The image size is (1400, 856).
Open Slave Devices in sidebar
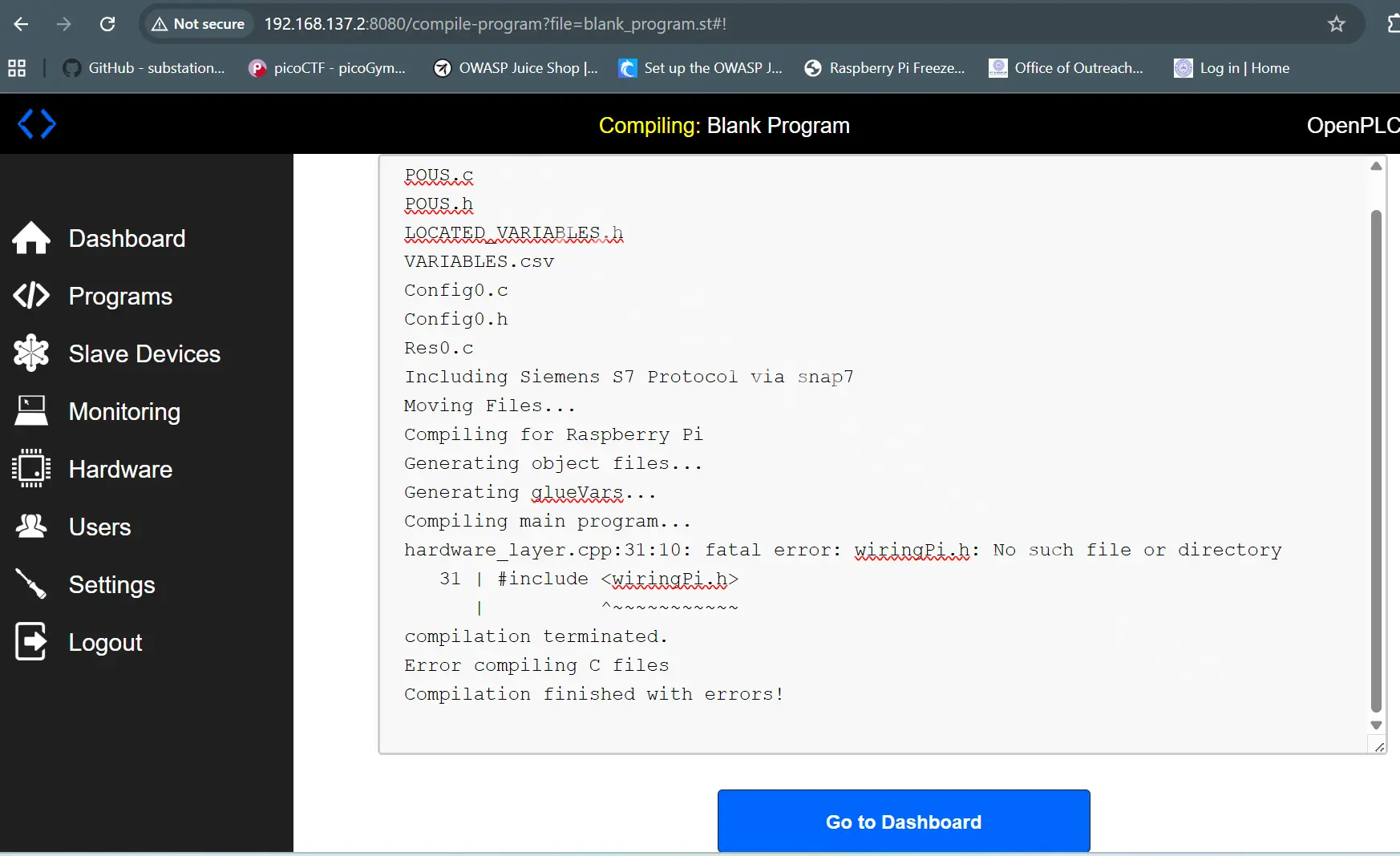click(x=144, y=353)
